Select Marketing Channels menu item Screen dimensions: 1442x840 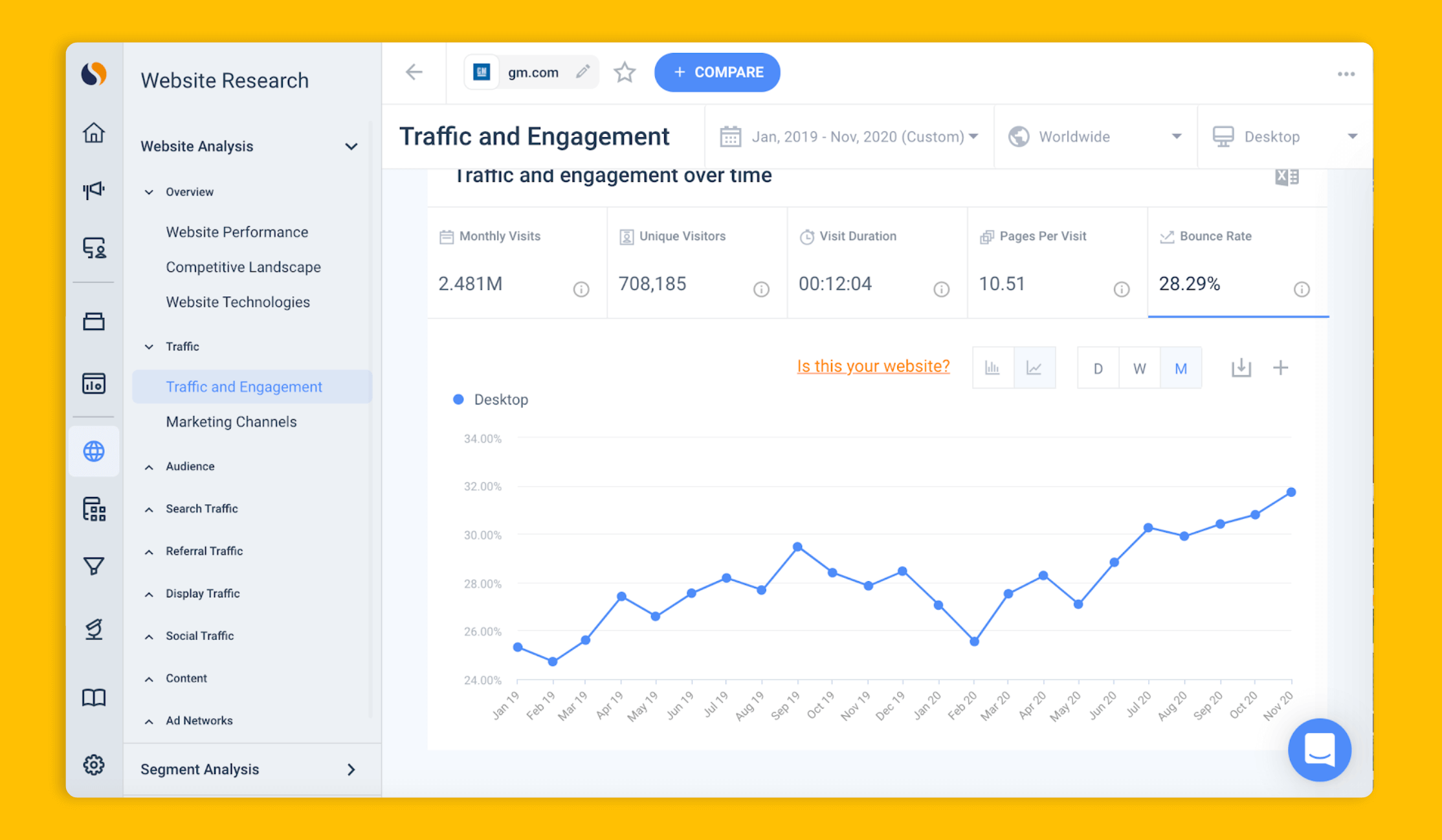pos(230,421)
